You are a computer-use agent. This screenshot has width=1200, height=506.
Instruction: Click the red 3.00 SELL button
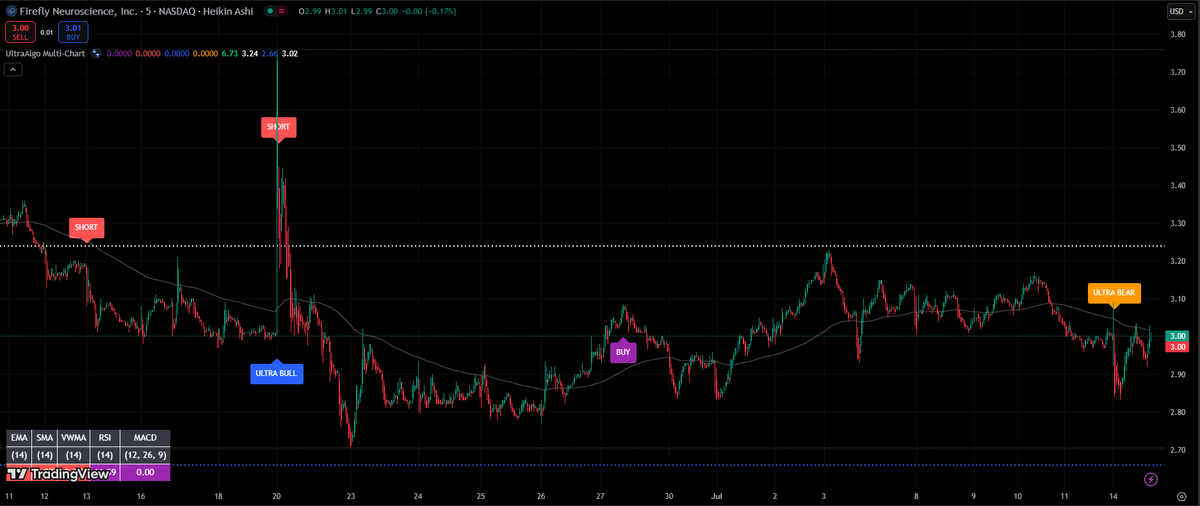click(22, 32)
